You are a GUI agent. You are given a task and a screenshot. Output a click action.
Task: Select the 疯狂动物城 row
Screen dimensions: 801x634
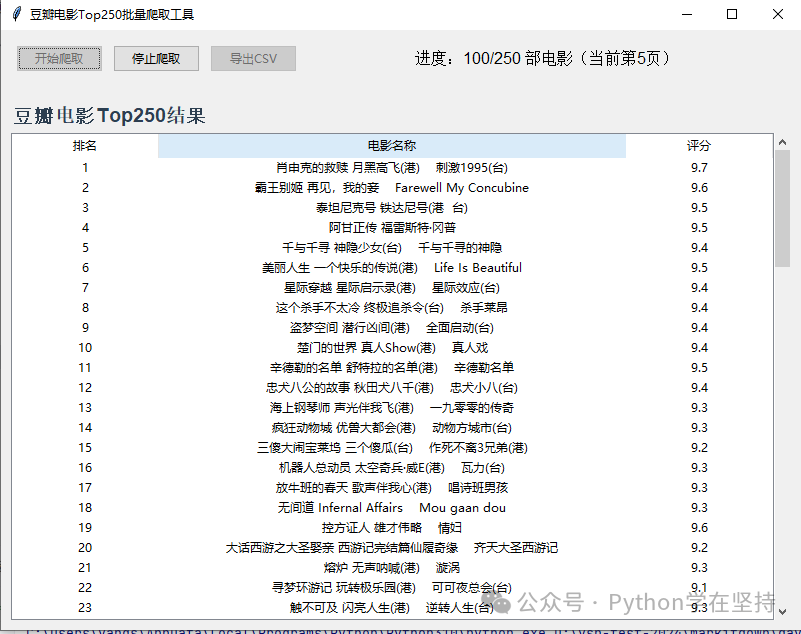[x=392, y=428]
